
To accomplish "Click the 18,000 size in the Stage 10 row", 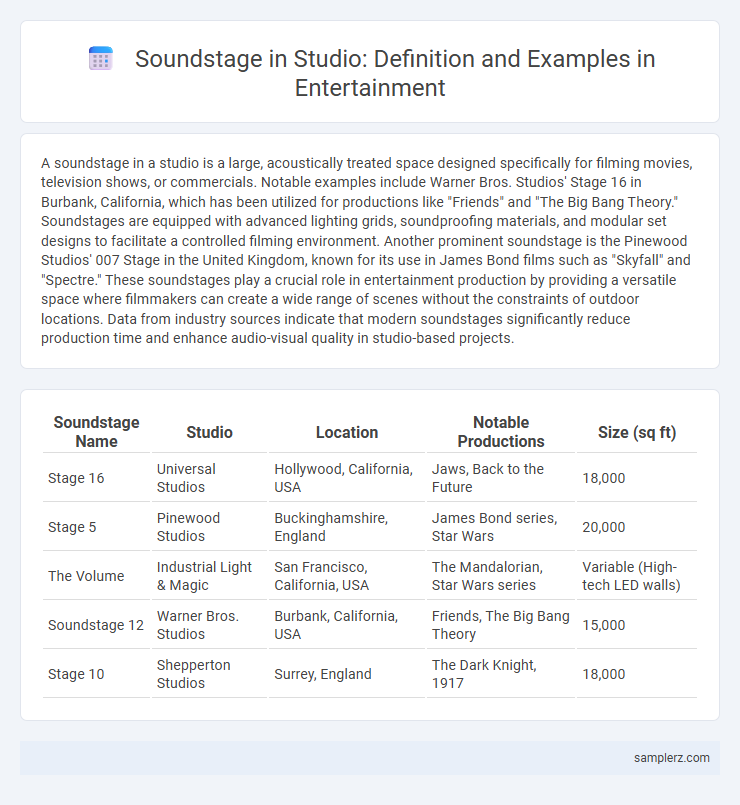I will point(637,674).
